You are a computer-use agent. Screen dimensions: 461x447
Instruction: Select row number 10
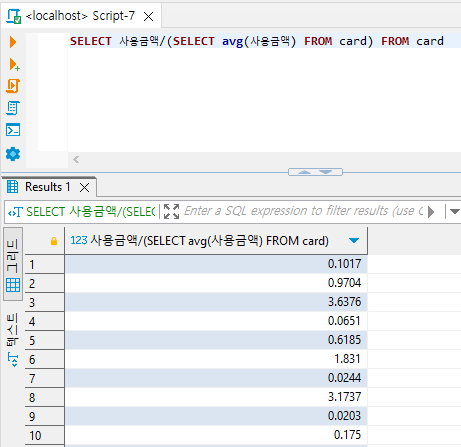[44, 436]
